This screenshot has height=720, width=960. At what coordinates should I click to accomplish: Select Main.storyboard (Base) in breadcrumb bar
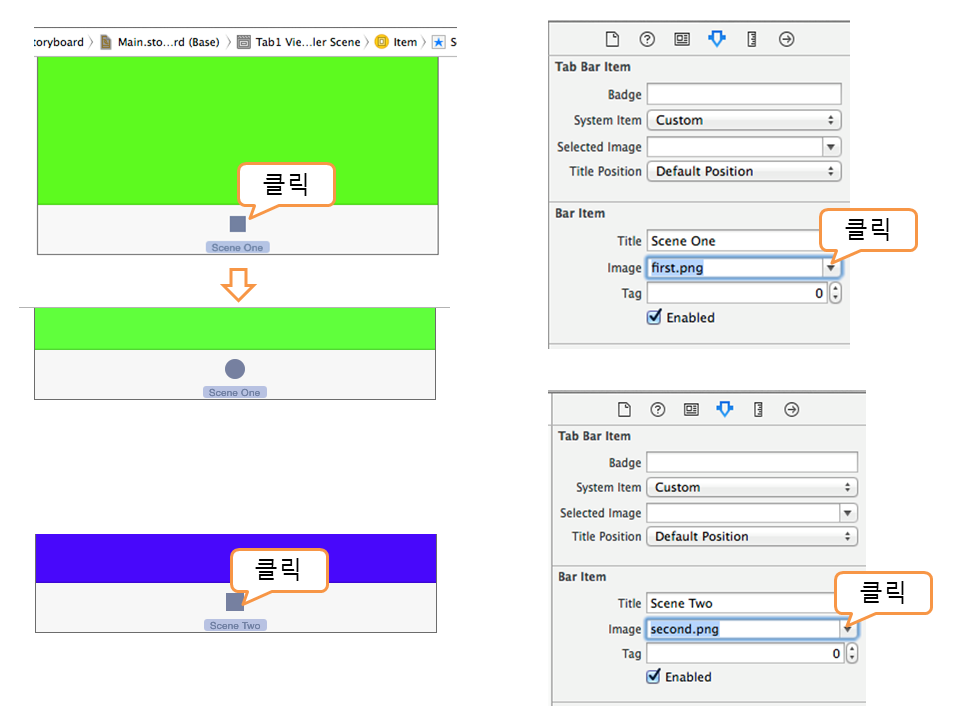click(x=167, y=42)
